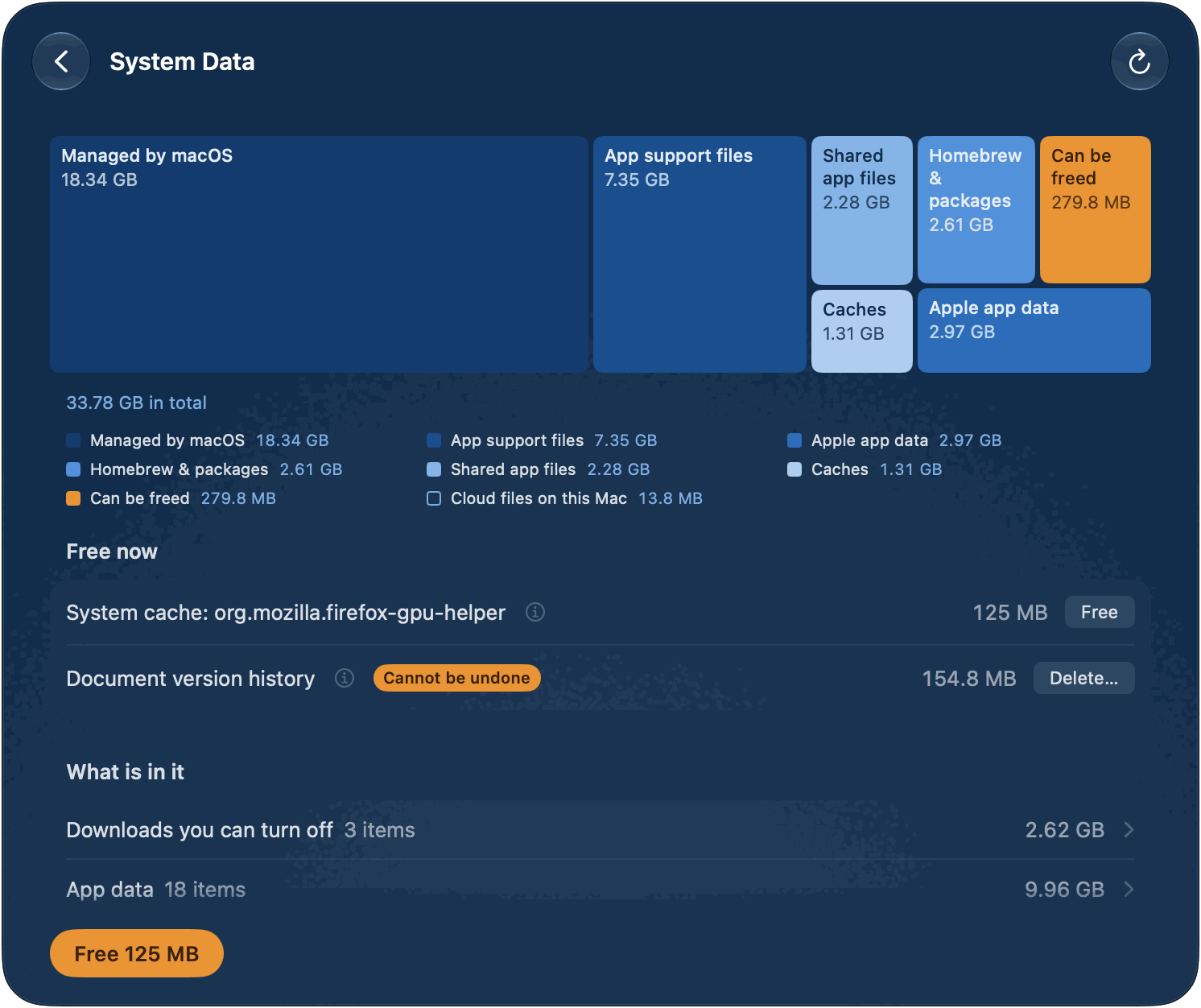Select the Caches treemap block

[862, 331]
